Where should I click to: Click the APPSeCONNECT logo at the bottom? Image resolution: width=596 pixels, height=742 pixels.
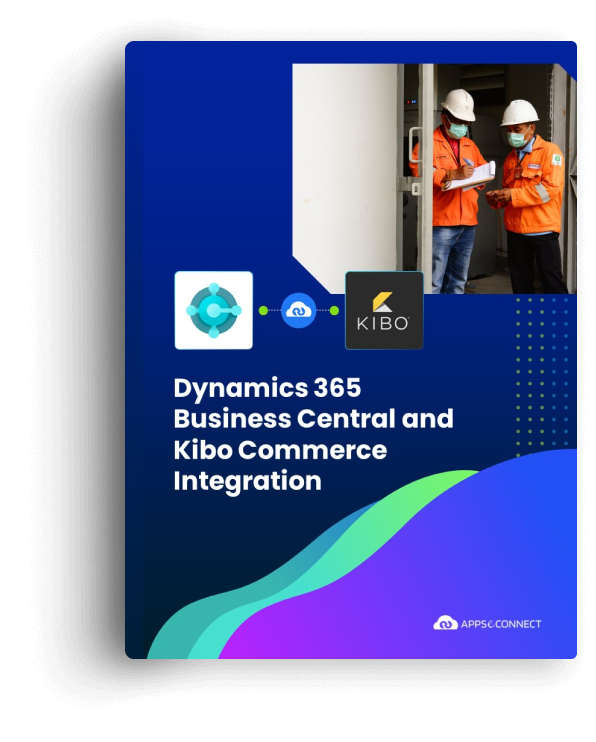point(487,623)
